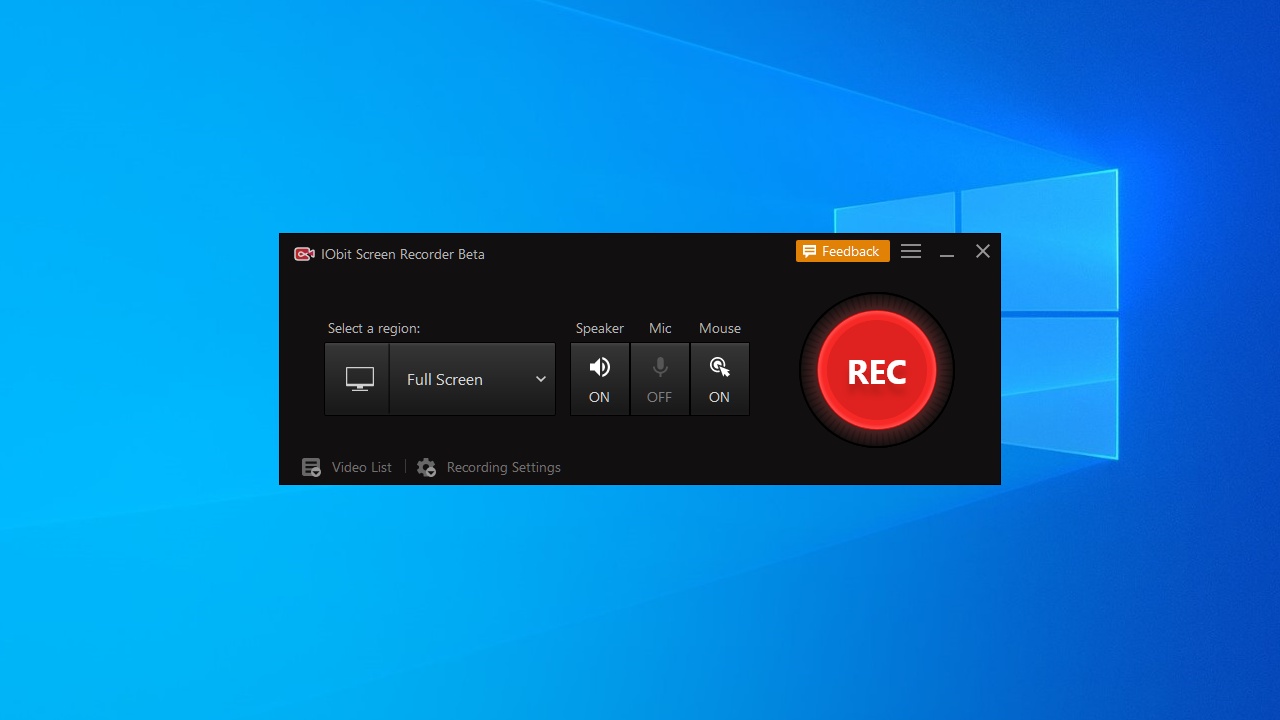The image size is (1280, 720).
Task: Click the 'Select a region:' label
Action: pyautogui.click(x=374, y=328)
